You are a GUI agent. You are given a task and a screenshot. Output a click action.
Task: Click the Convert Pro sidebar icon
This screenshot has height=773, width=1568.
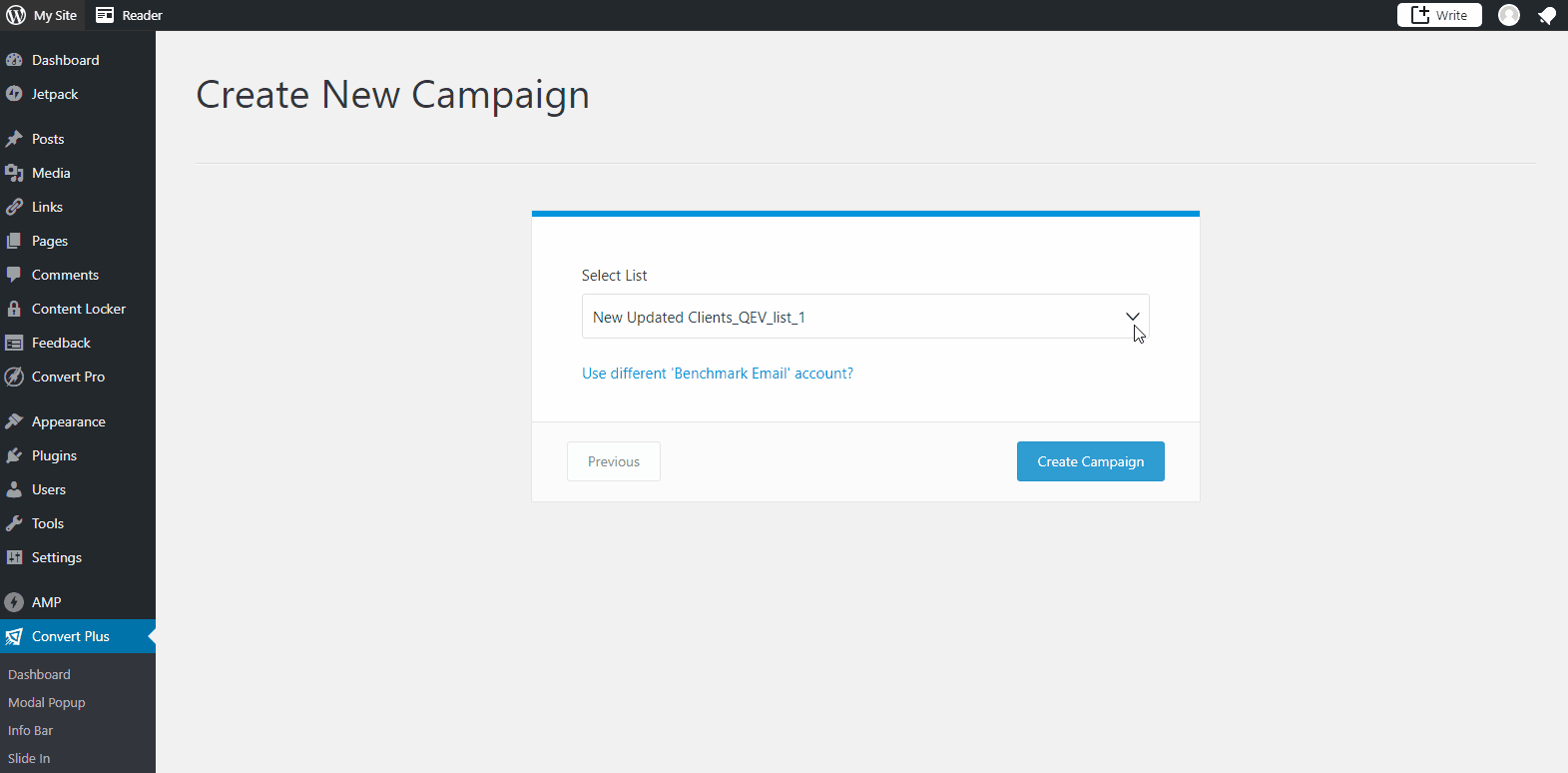(x=14, y=377)
